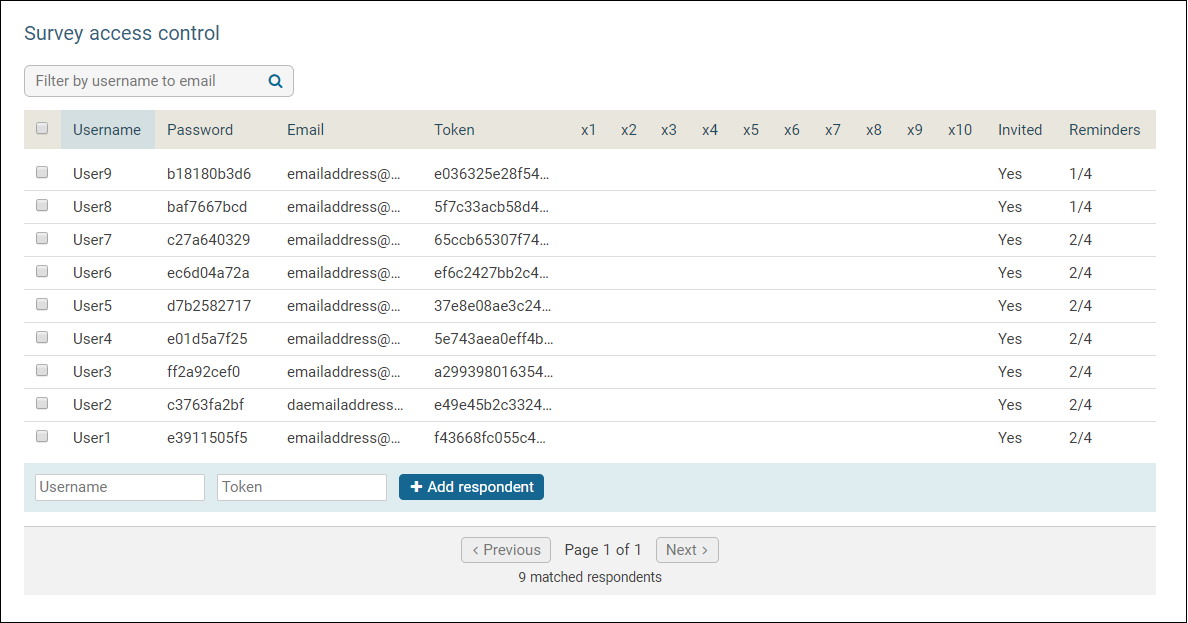Click token 65ccb65307f74…

click(491, 239)
